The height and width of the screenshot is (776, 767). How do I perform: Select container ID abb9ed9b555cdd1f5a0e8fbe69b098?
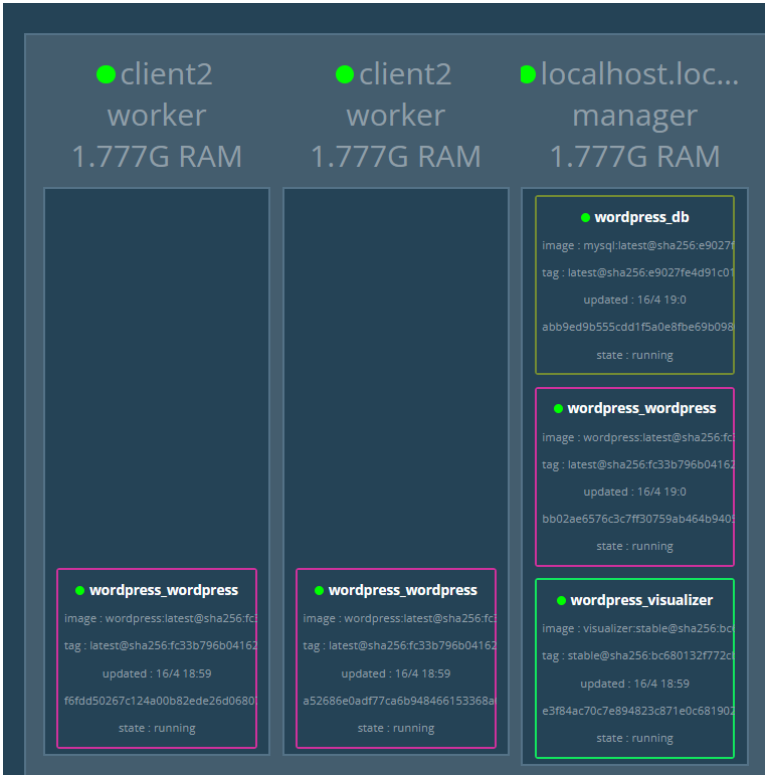[x=638, y=327]
